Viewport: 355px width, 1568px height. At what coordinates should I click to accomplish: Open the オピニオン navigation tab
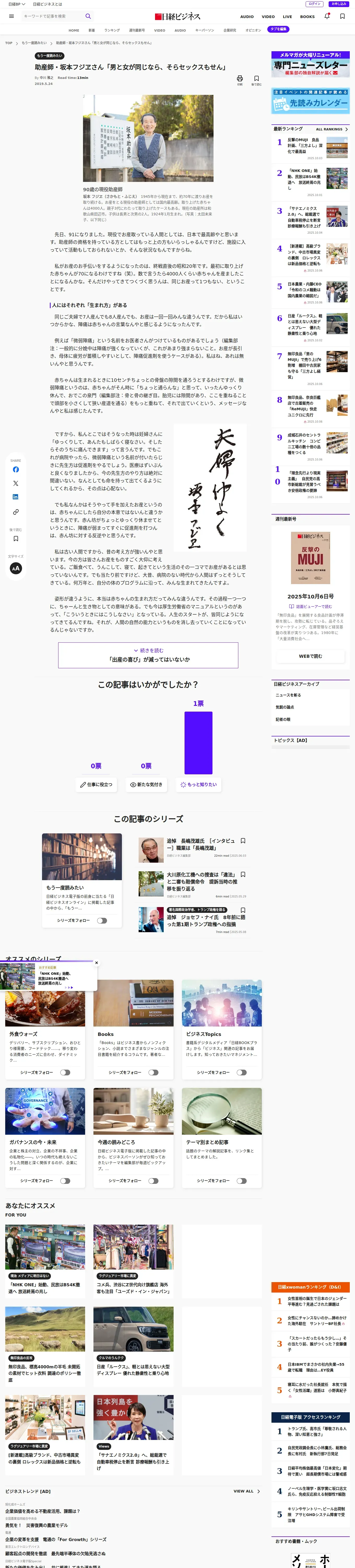click(253, 30)
